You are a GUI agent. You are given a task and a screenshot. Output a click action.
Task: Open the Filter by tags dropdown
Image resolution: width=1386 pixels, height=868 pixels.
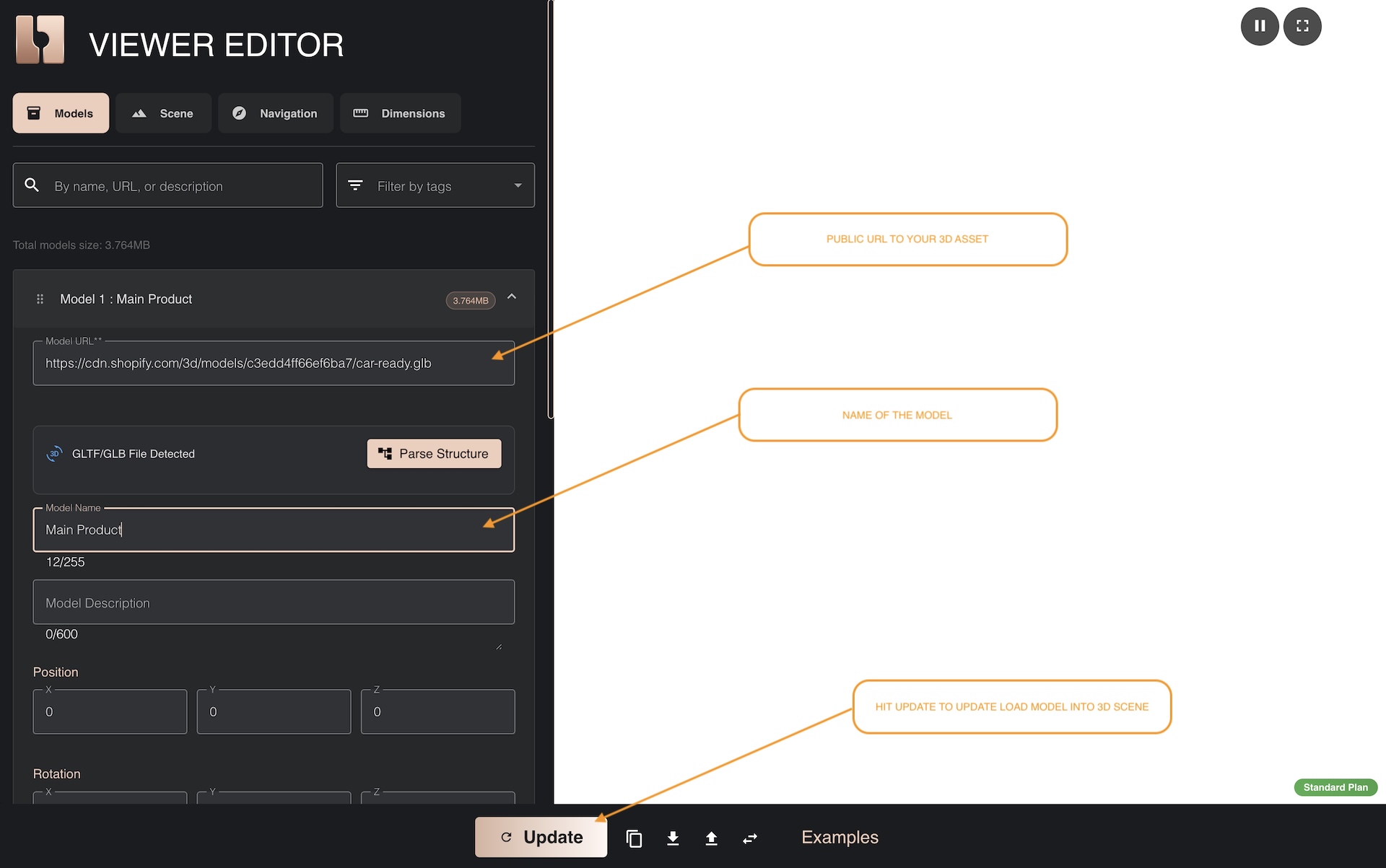[435, 185]
